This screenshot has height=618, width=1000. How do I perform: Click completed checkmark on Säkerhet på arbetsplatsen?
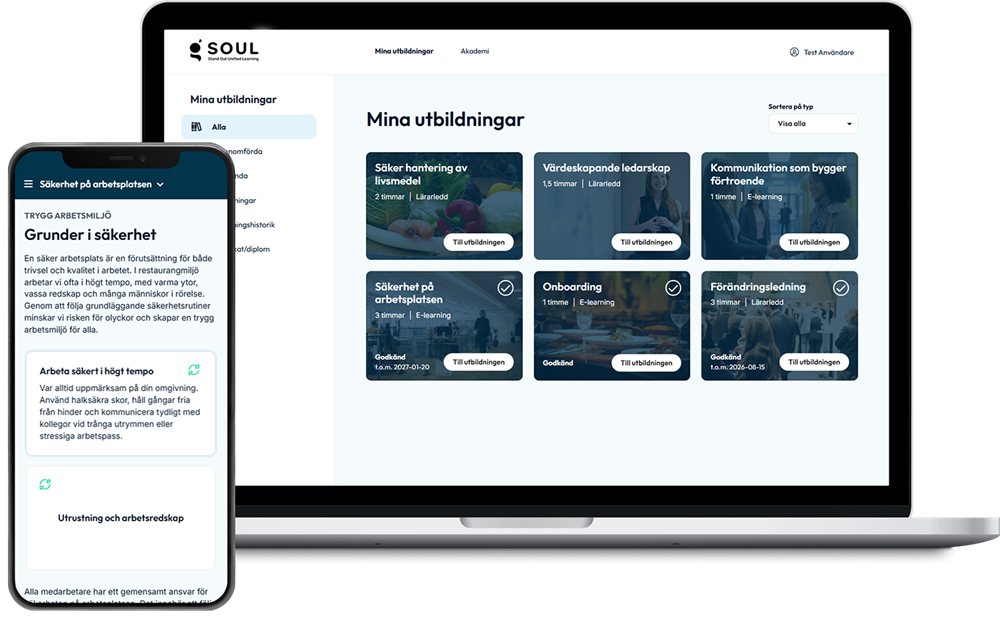pyautogui.click(x=505, y=288)
